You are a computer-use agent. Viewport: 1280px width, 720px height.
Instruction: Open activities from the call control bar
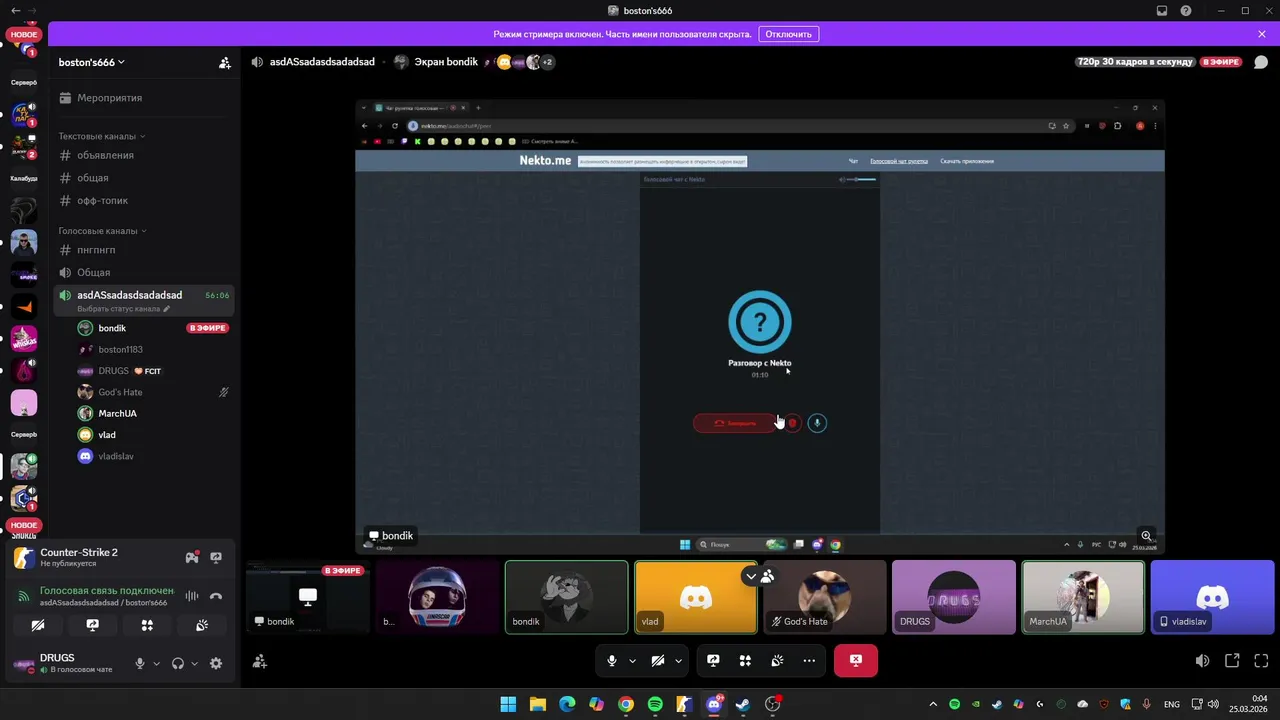745,661
